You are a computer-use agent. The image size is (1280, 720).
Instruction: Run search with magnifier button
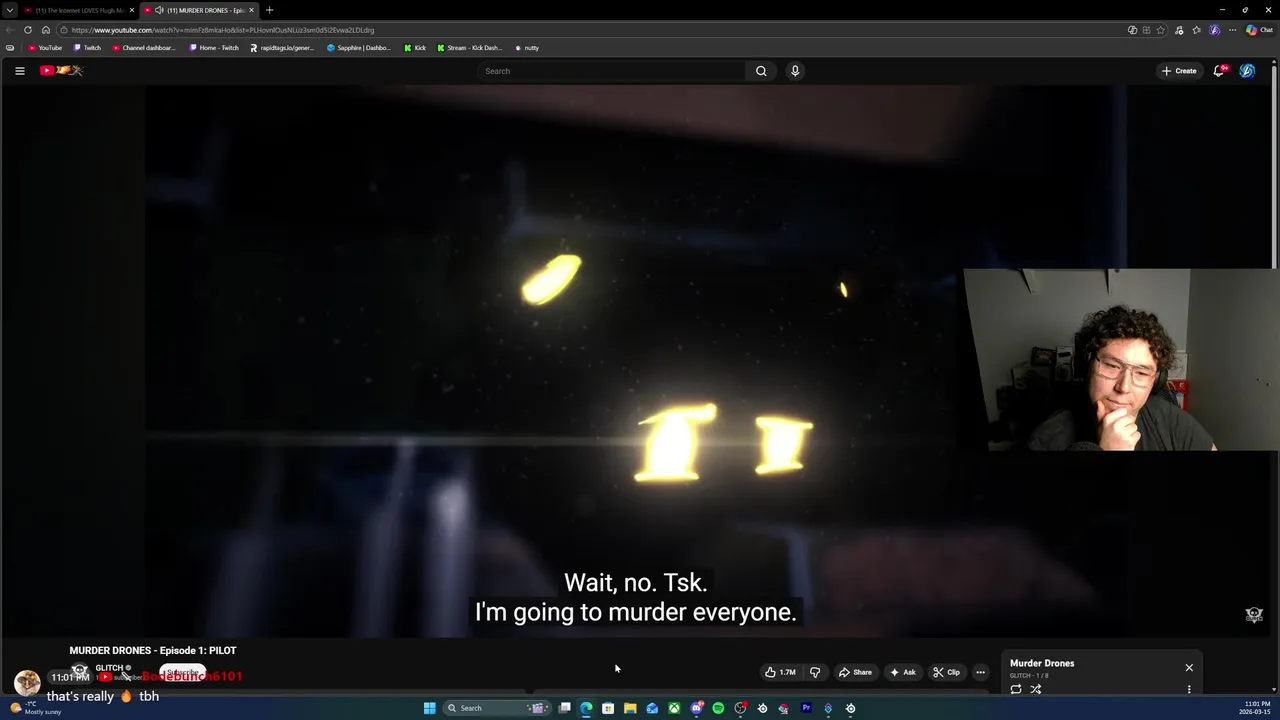[x=761, y=71]
